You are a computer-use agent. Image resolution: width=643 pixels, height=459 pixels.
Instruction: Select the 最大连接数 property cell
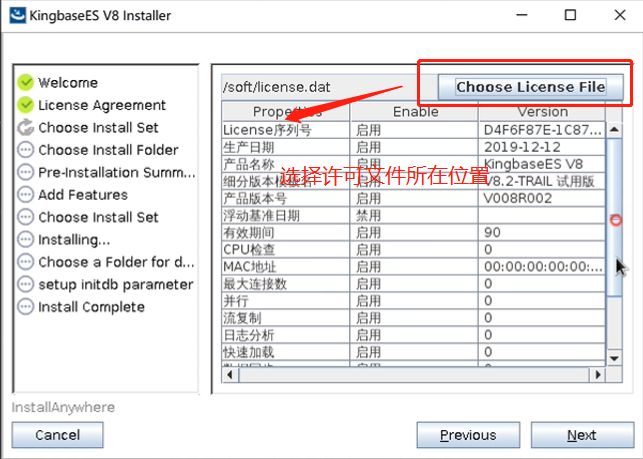point(286,284)
